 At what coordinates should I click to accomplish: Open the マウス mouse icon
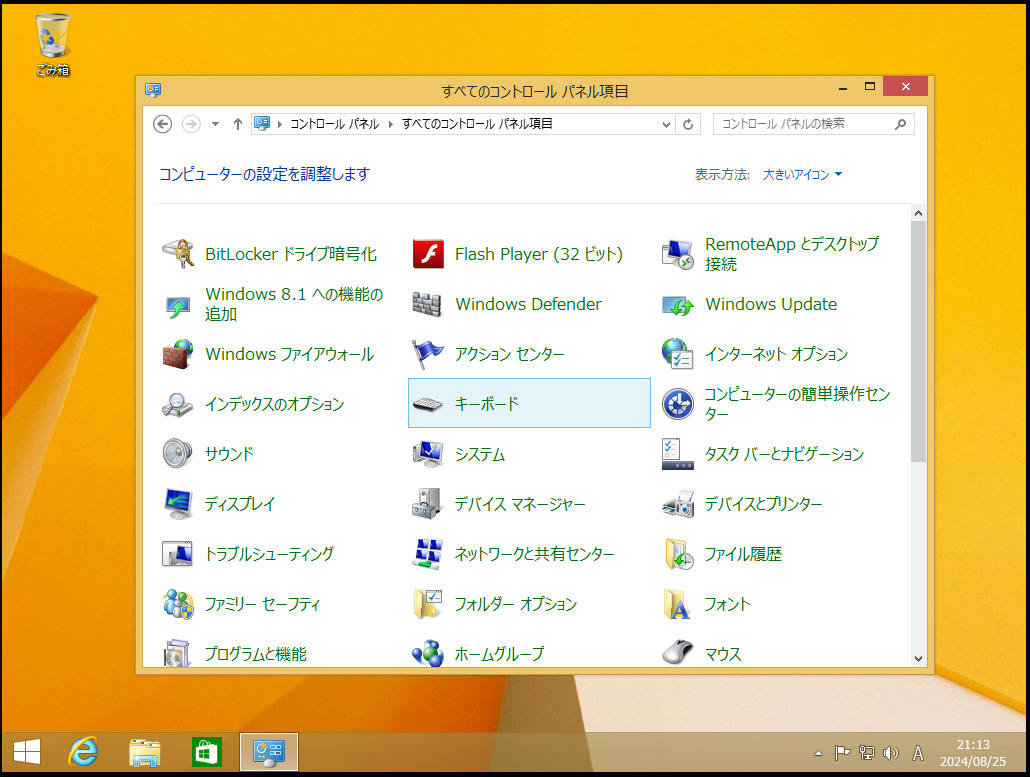pyautogui.click(x=678, y=653)
